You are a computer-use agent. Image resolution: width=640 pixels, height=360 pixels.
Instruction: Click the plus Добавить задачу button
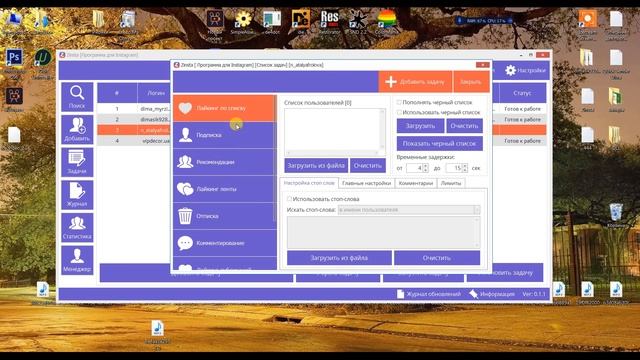pos(415,82)
